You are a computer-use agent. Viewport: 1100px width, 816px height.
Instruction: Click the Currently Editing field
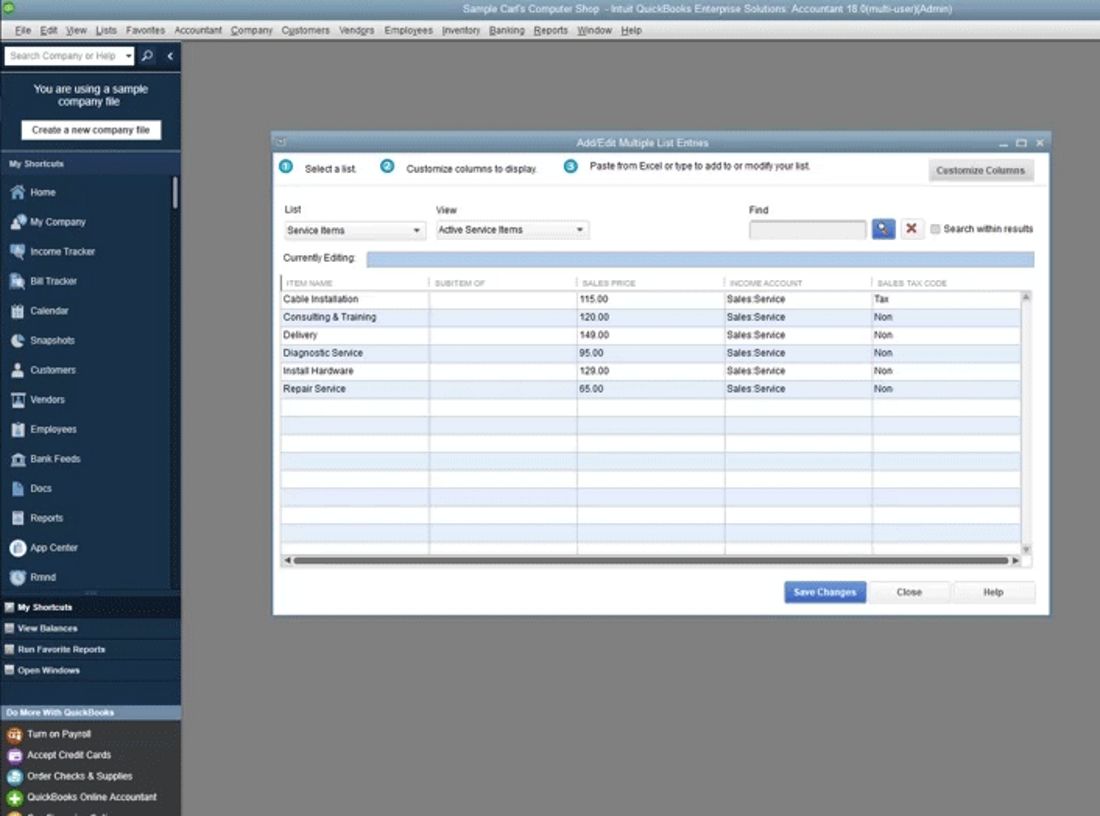[700, 259]
